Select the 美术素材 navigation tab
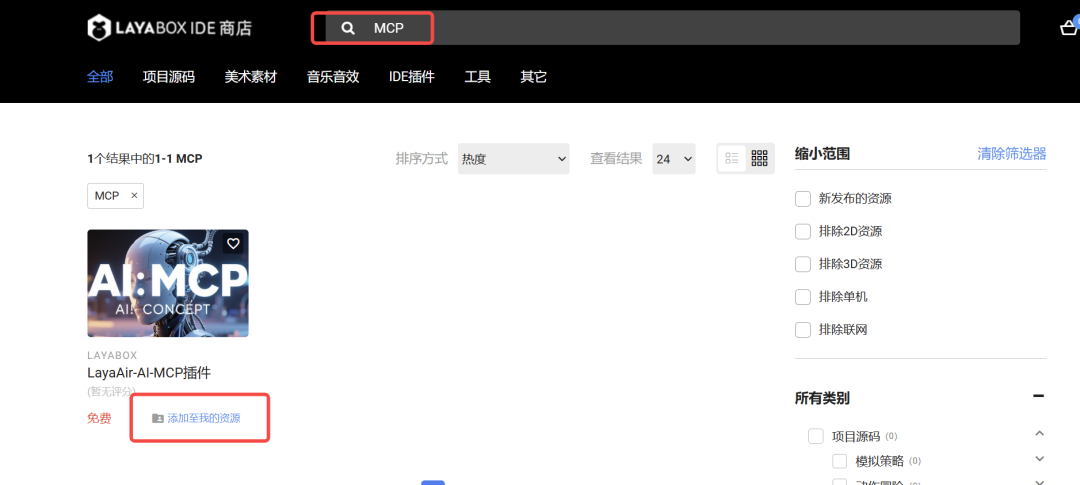The image size is (1080, 485). (x=251, y=76)
